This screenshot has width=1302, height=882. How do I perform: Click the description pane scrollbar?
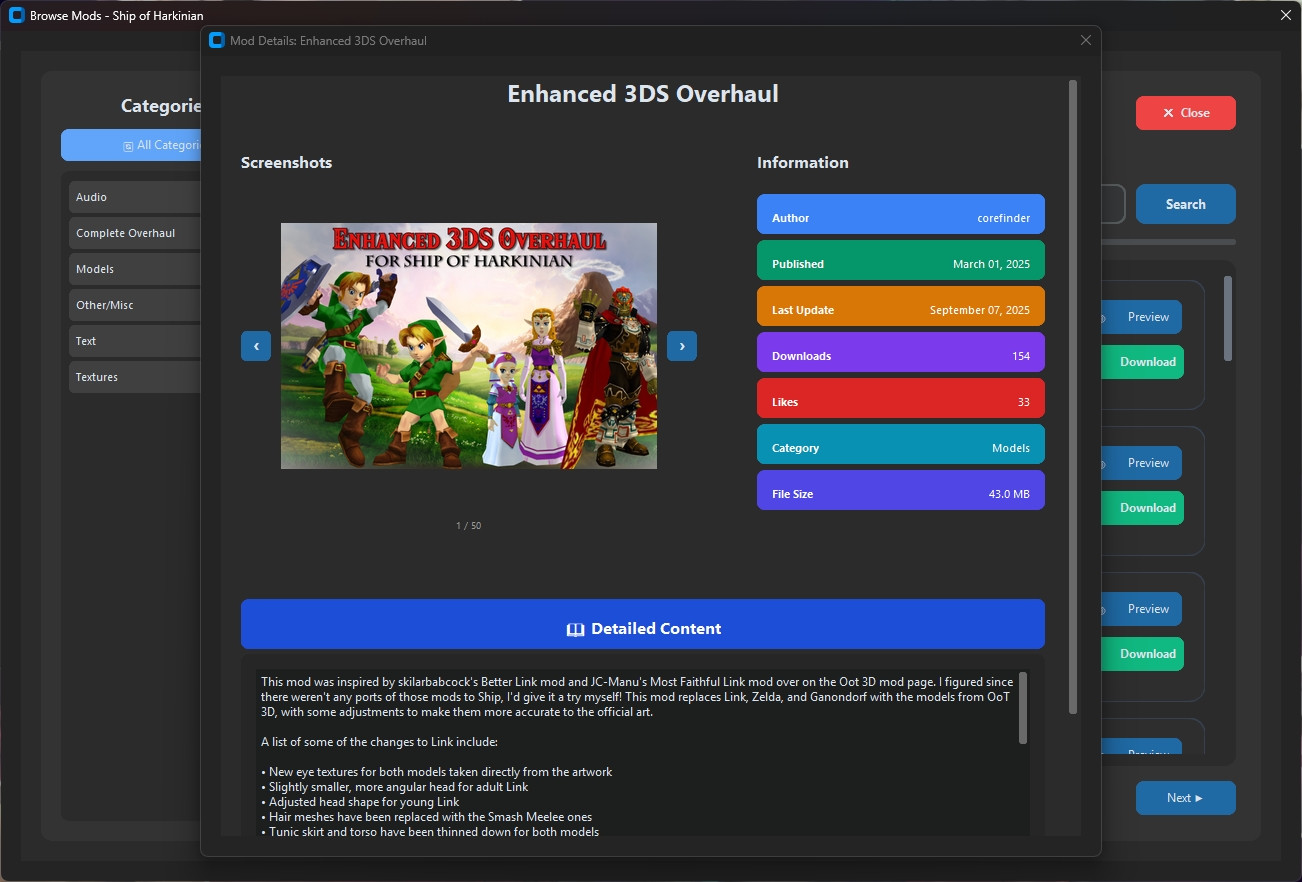pos(1023,710)
